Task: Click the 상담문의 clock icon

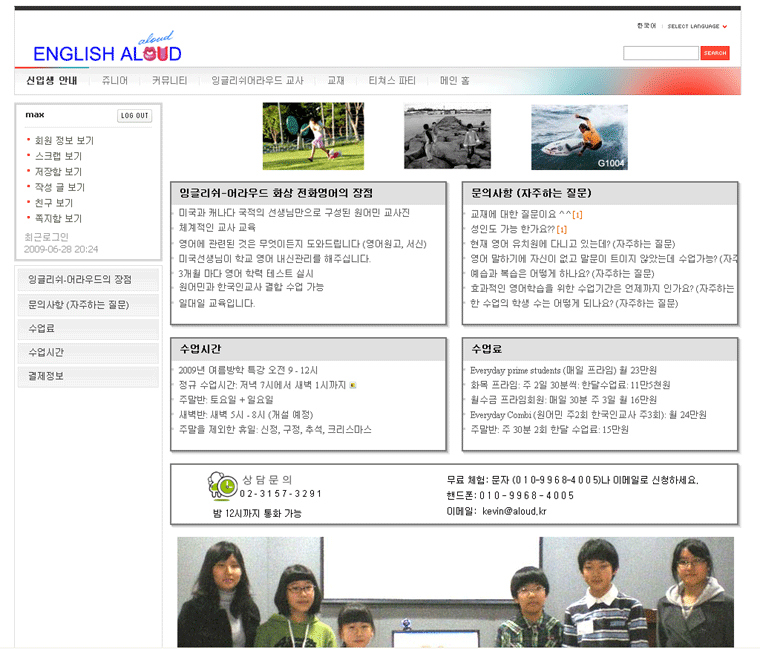Action: pos(222,485)
